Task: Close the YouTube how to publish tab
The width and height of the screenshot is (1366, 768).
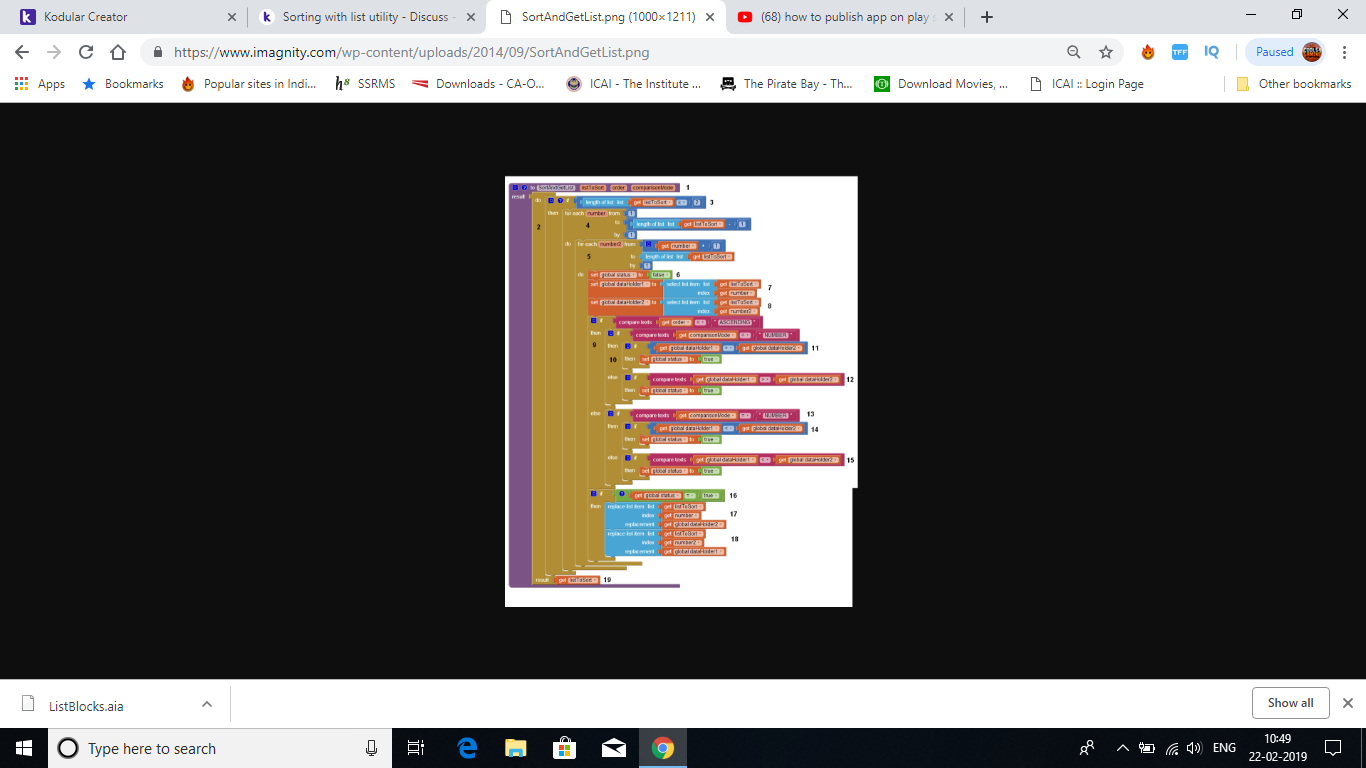Action: (x=948, y=17)
